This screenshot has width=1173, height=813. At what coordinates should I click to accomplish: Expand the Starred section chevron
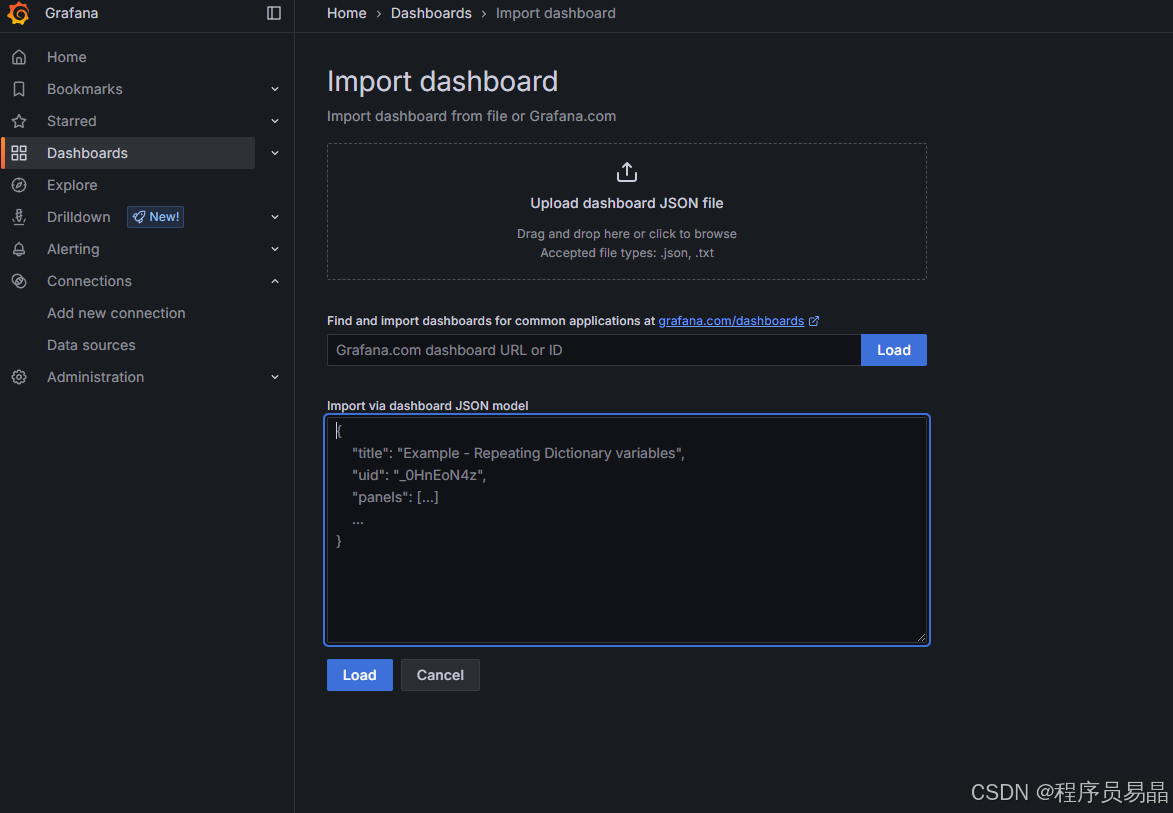275,121
